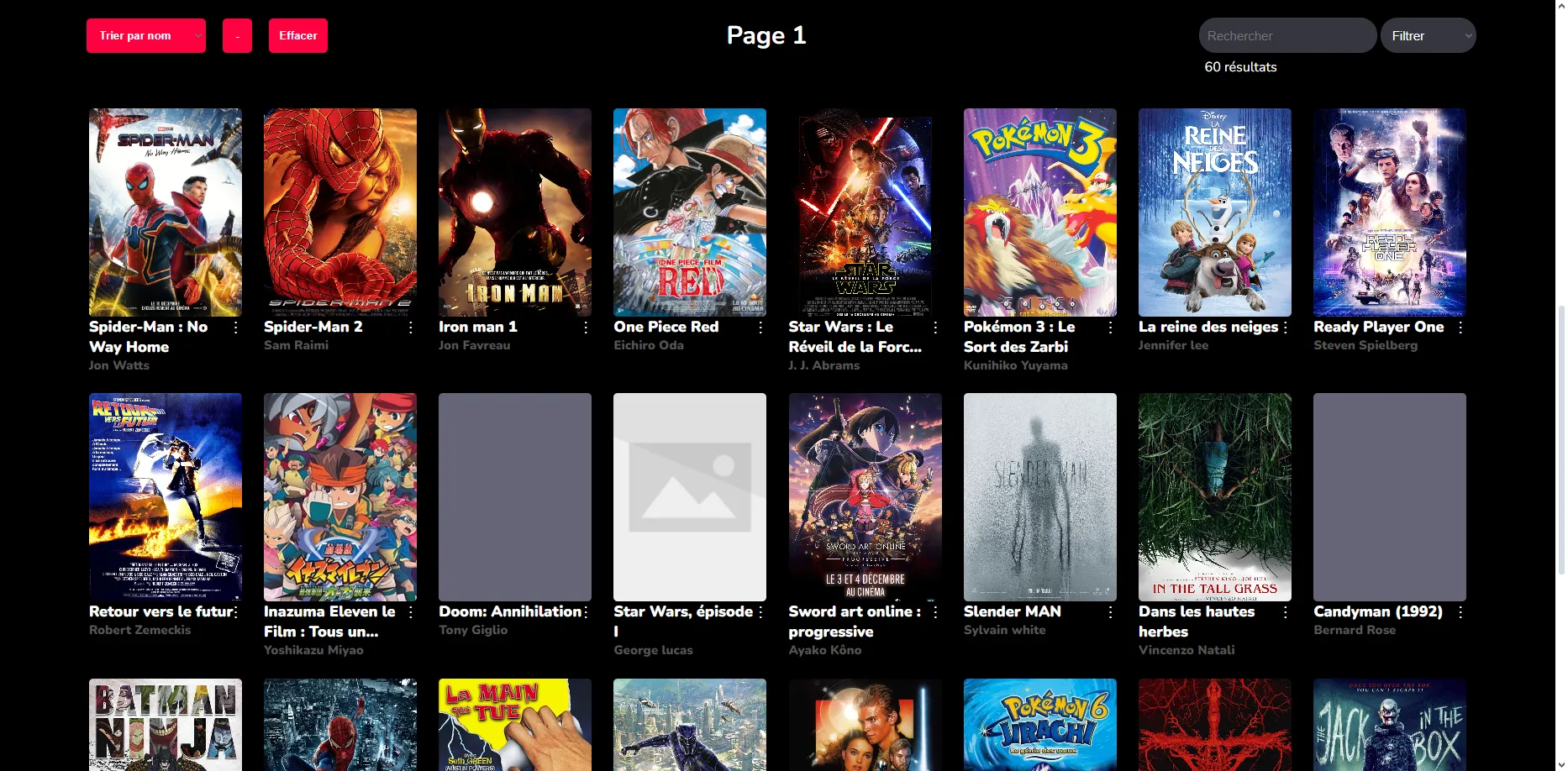Open the Spider-Man 2 poster

[340, 212]
